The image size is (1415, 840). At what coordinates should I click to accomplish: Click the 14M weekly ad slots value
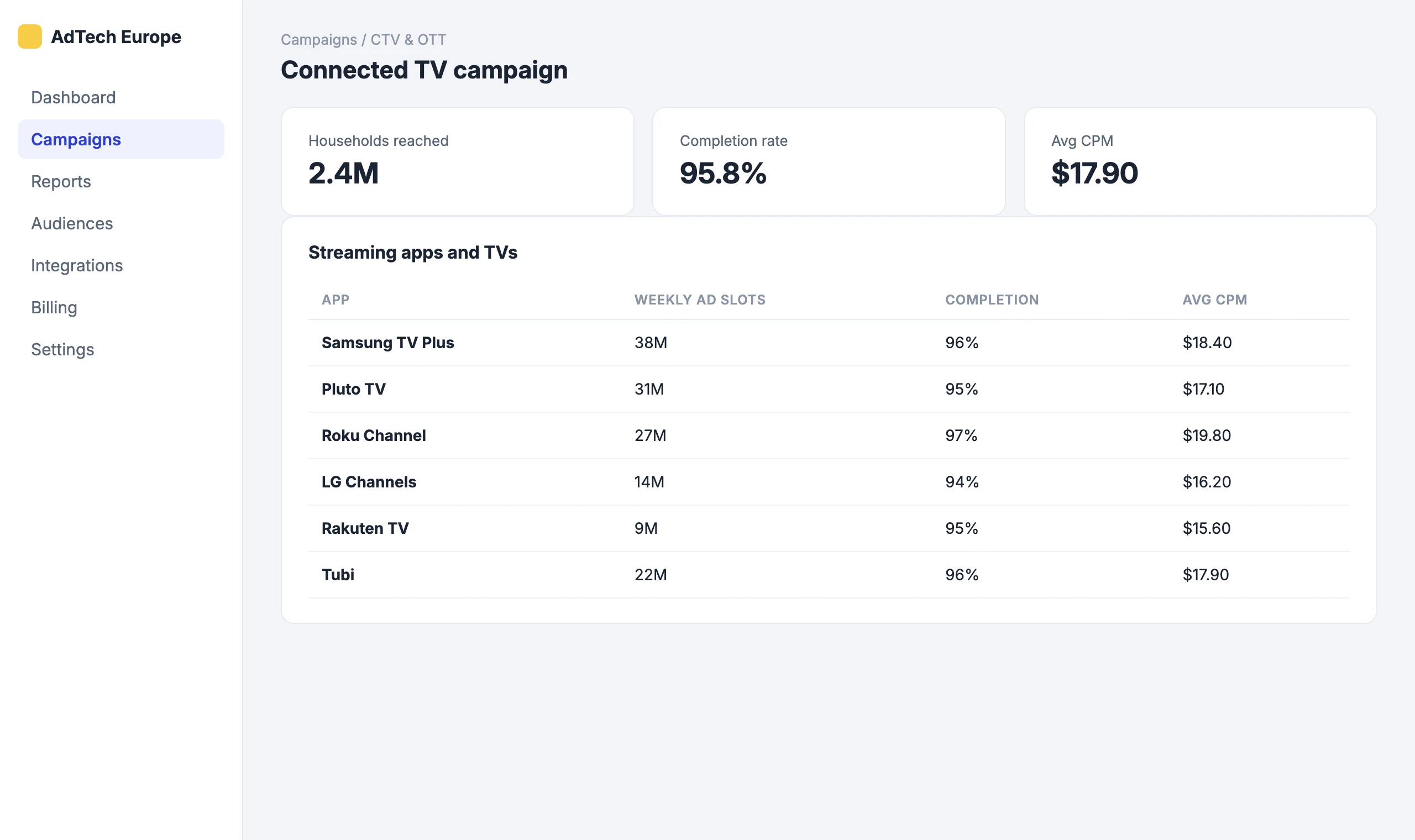[649, 482]
